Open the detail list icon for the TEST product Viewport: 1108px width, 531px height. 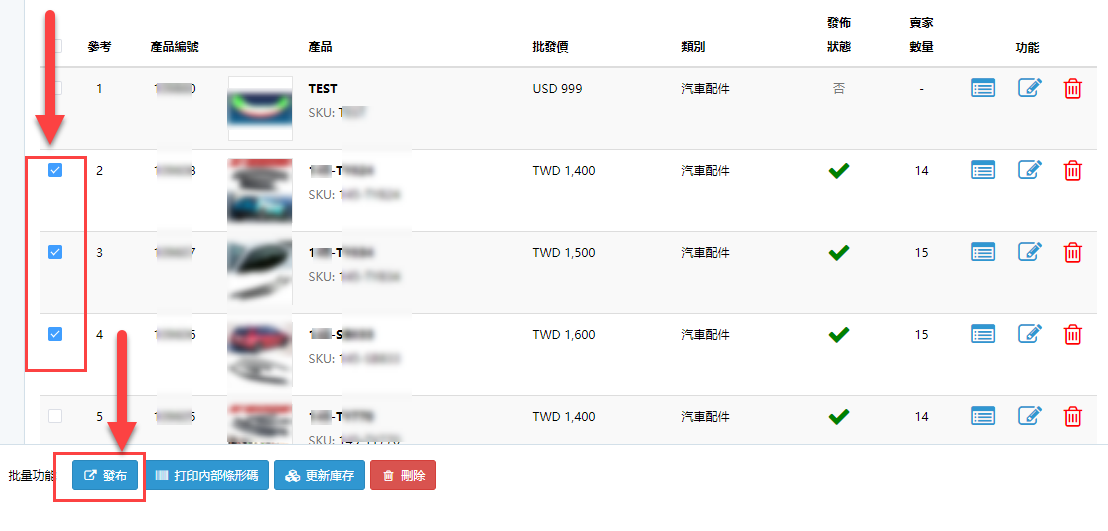pos(983,88)
